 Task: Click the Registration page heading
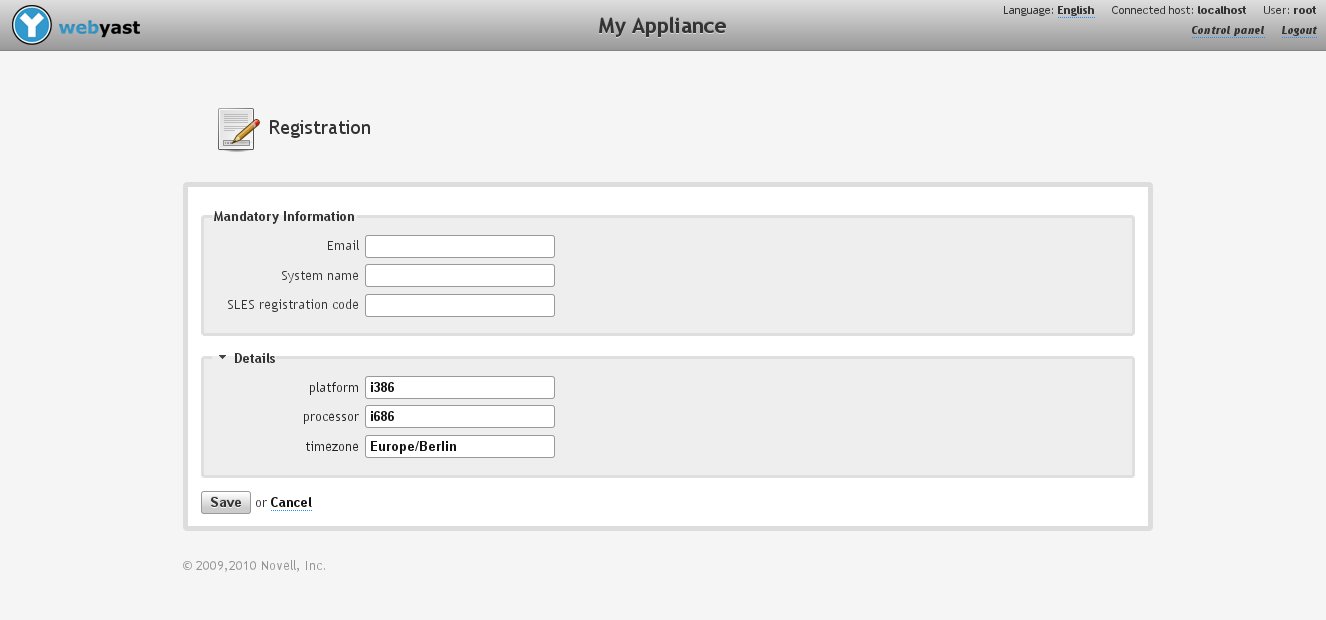click(319, 128)
